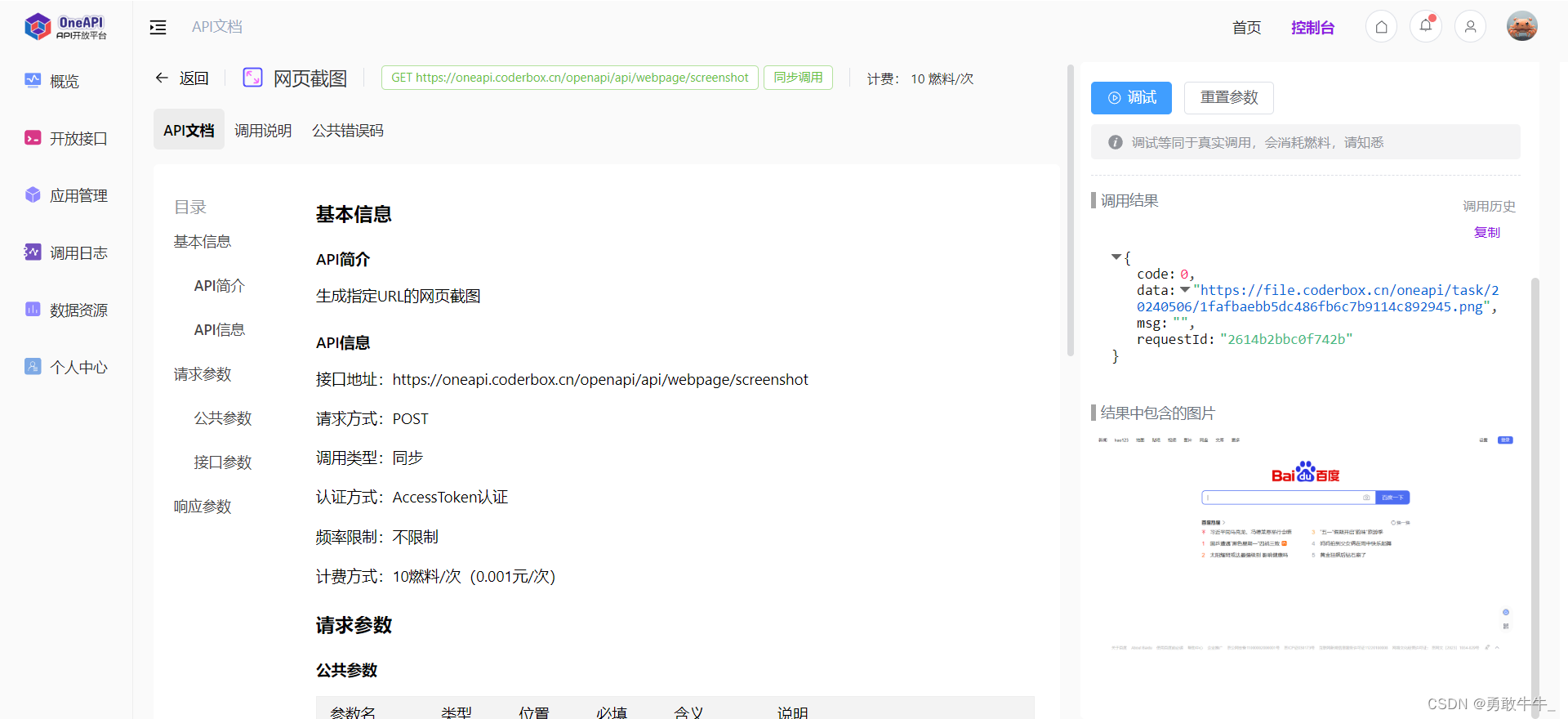Click the 网页截图 API icon

pos(253,78)
